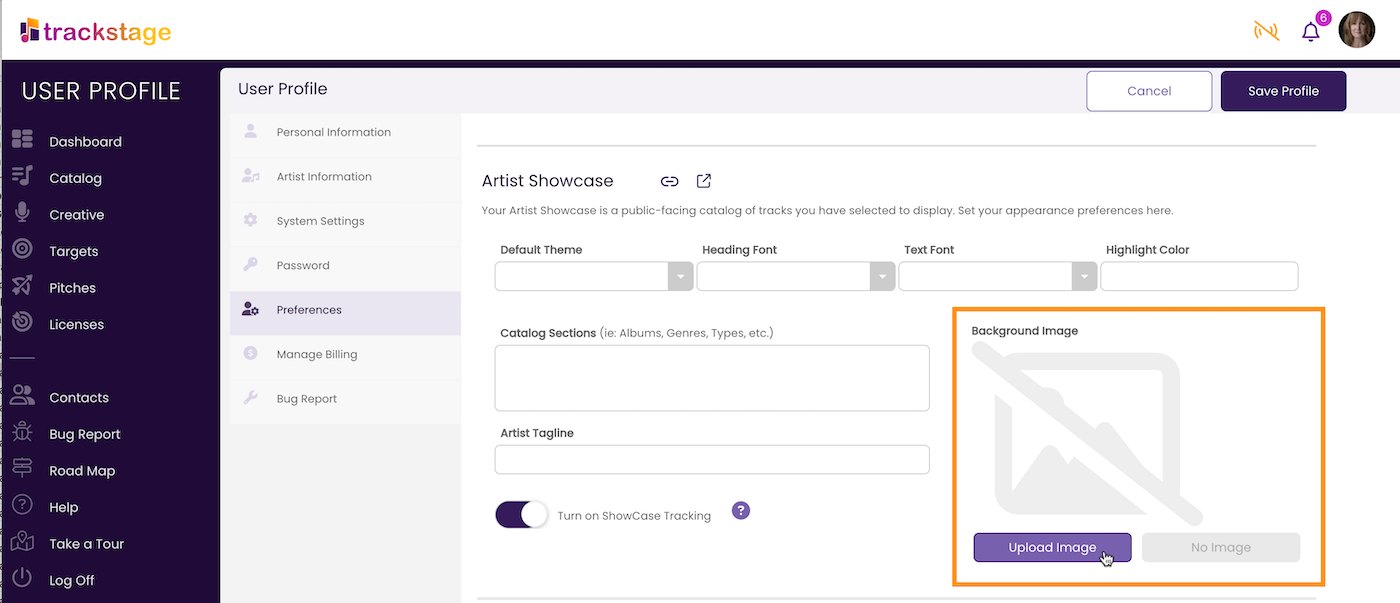Click the Targets bullseye icon

point(22,250)
